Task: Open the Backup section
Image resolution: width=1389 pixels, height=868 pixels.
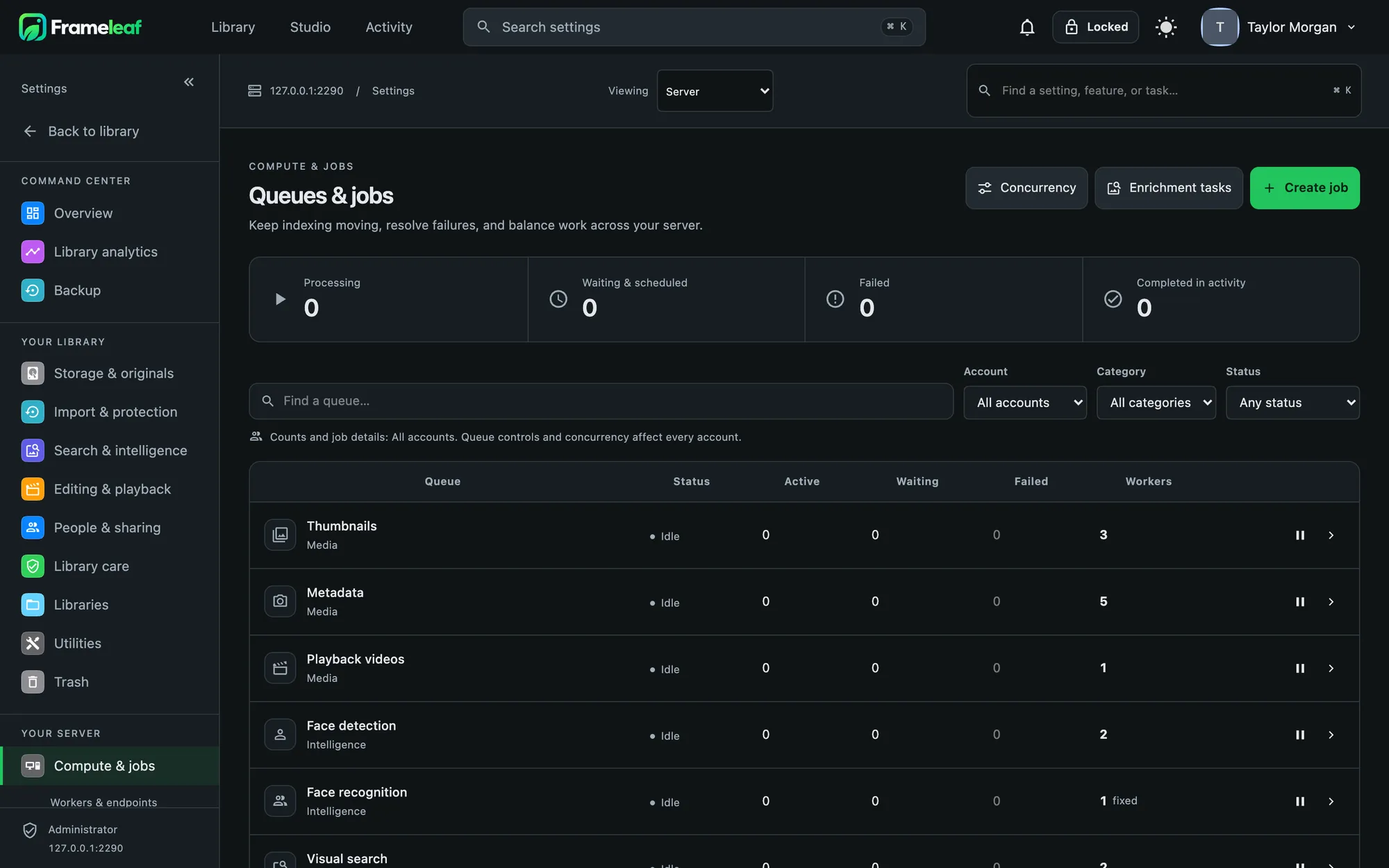Action: click(110, 290)
